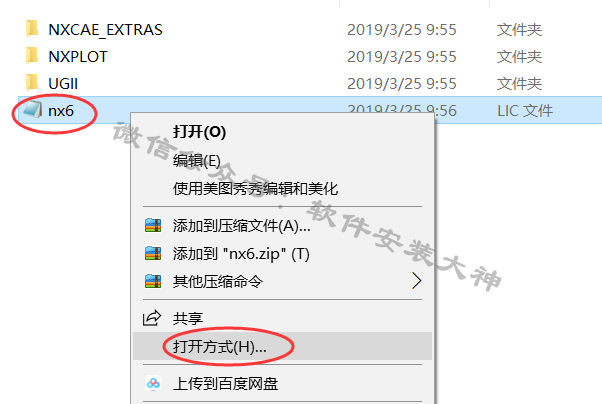Viewport: 602px width, 404px height.
Task: Click archive icon beside 添加到 "nx6.zip"
Action: tap(153, 253)
